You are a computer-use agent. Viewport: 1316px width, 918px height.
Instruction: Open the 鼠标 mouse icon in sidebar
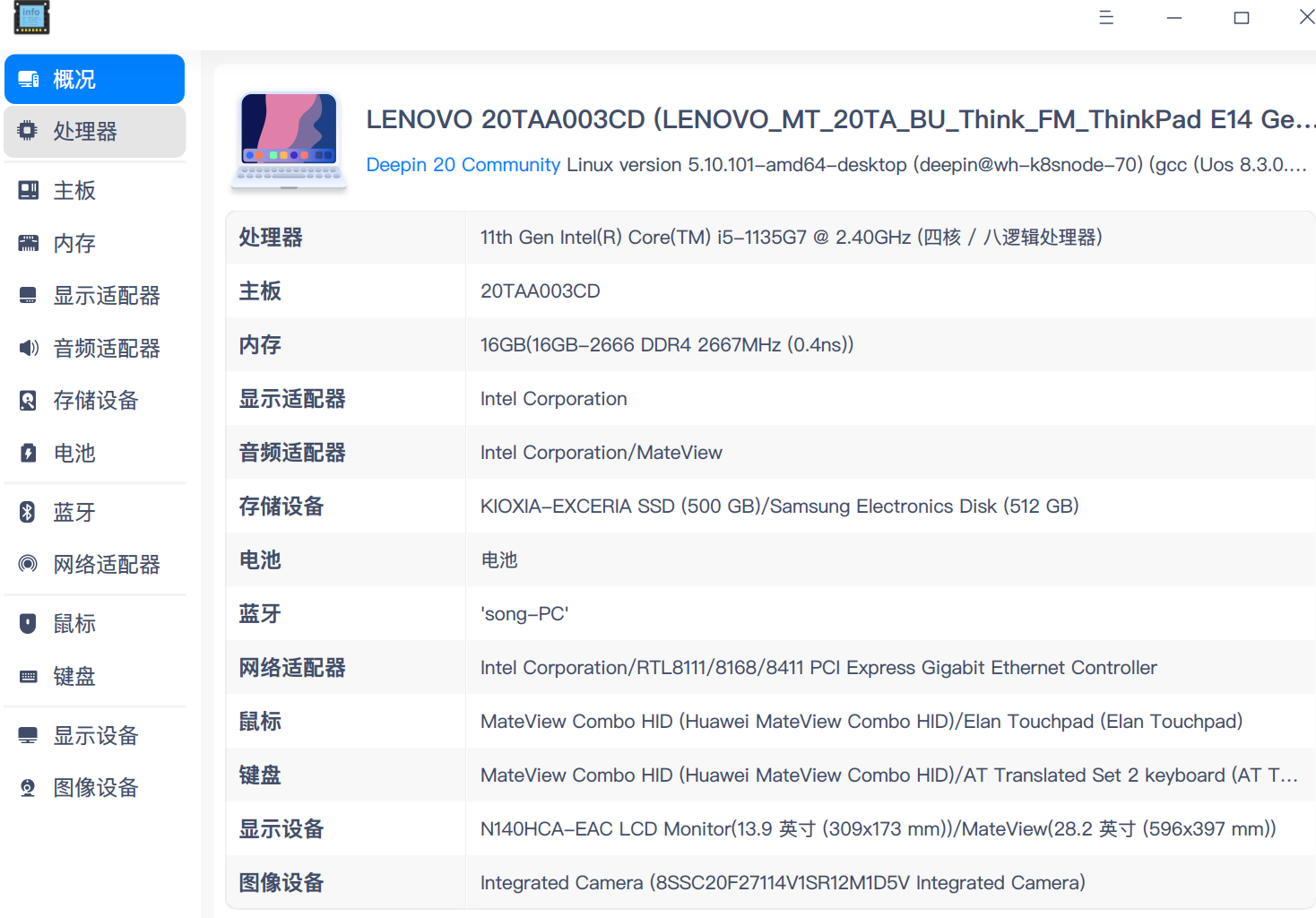[29, 623]
